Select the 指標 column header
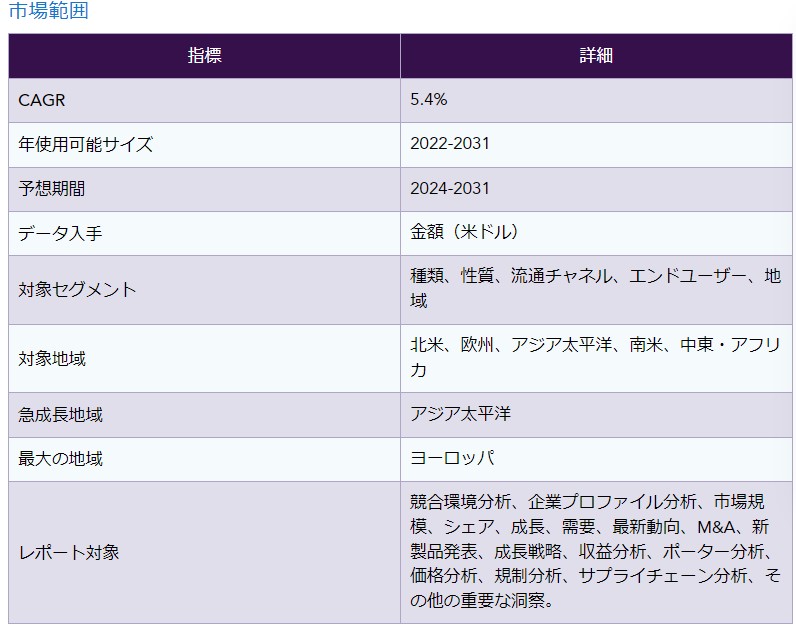The image size is (796, 625). pyautogui.click(x=204, y=56)
